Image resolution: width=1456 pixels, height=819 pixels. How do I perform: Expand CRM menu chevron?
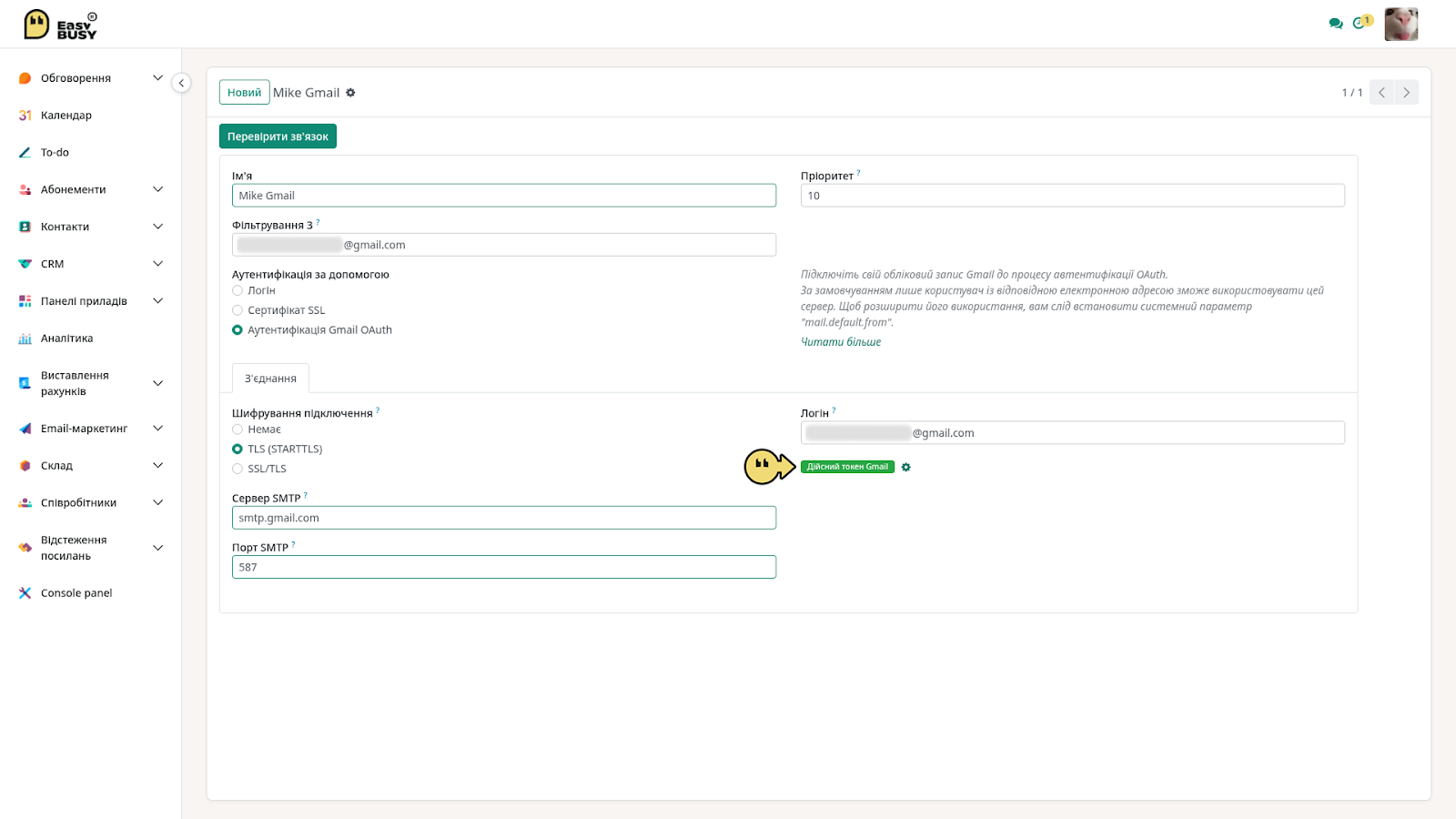tap(157, 264)
